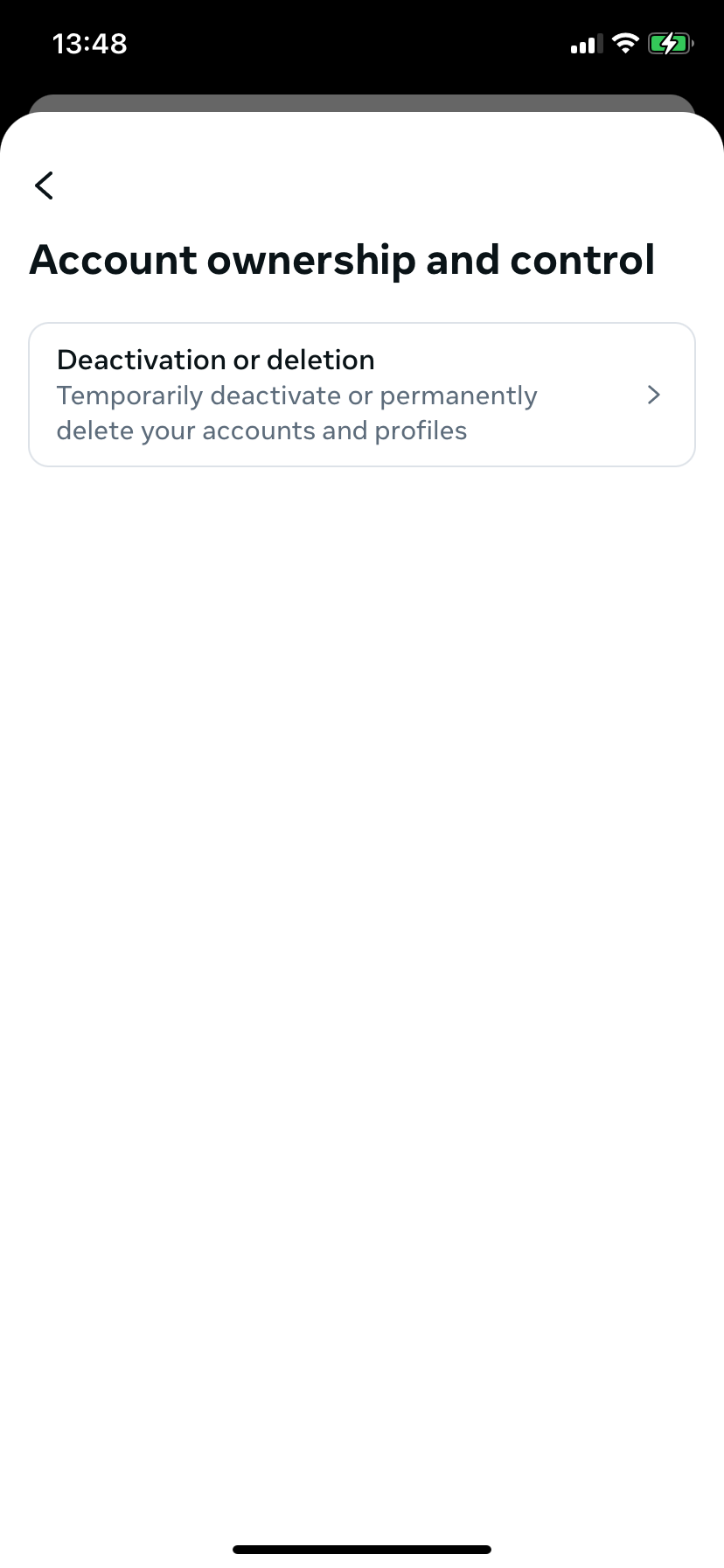Tap the Wi-Fi icon in the status bar
Viewport: 724px width, 1568px height.
pos(625,43)
